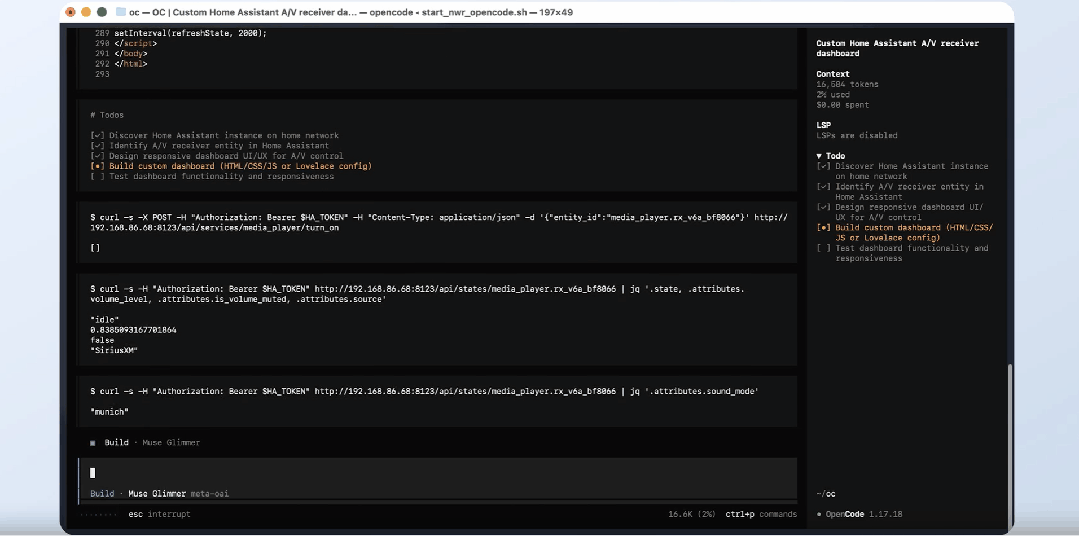Toggle main-pane Test dashboard functionality empty checkbox
Screen dimensions: 1079x536
97,177
